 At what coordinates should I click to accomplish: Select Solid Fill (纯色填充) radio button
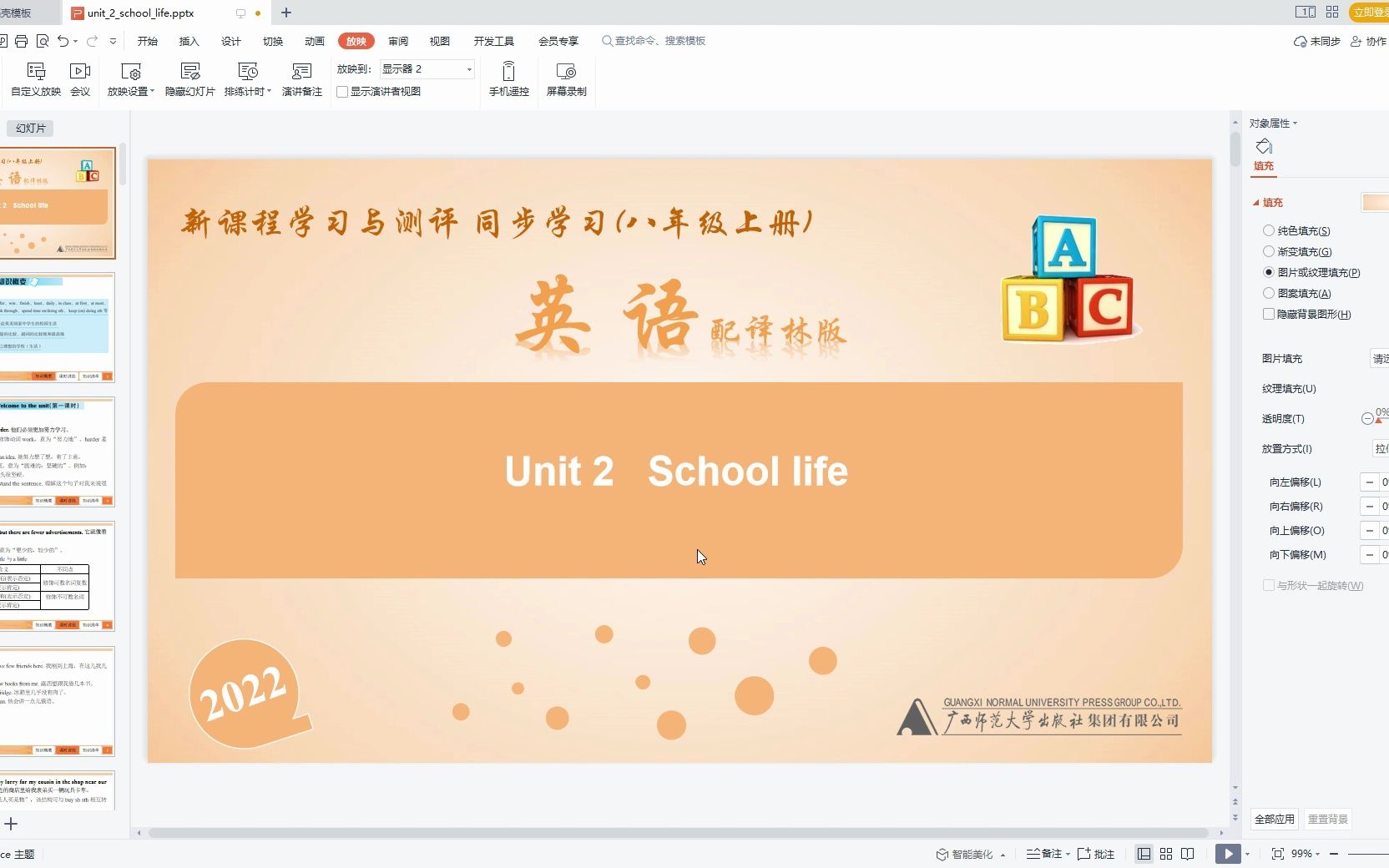pyautogui.click(x=1269, y=230)
